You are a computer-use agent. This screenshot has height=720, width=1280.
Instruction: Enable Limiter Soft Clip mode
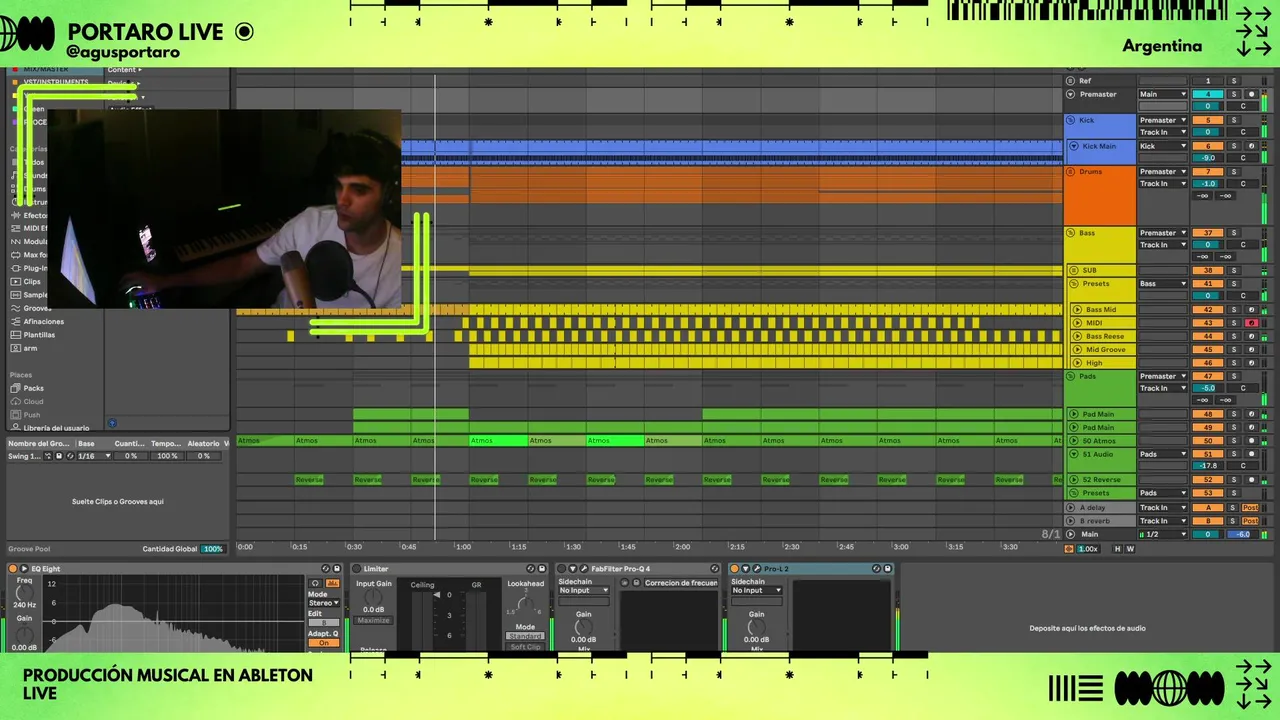pyautogui.click(x=525, y=647)
